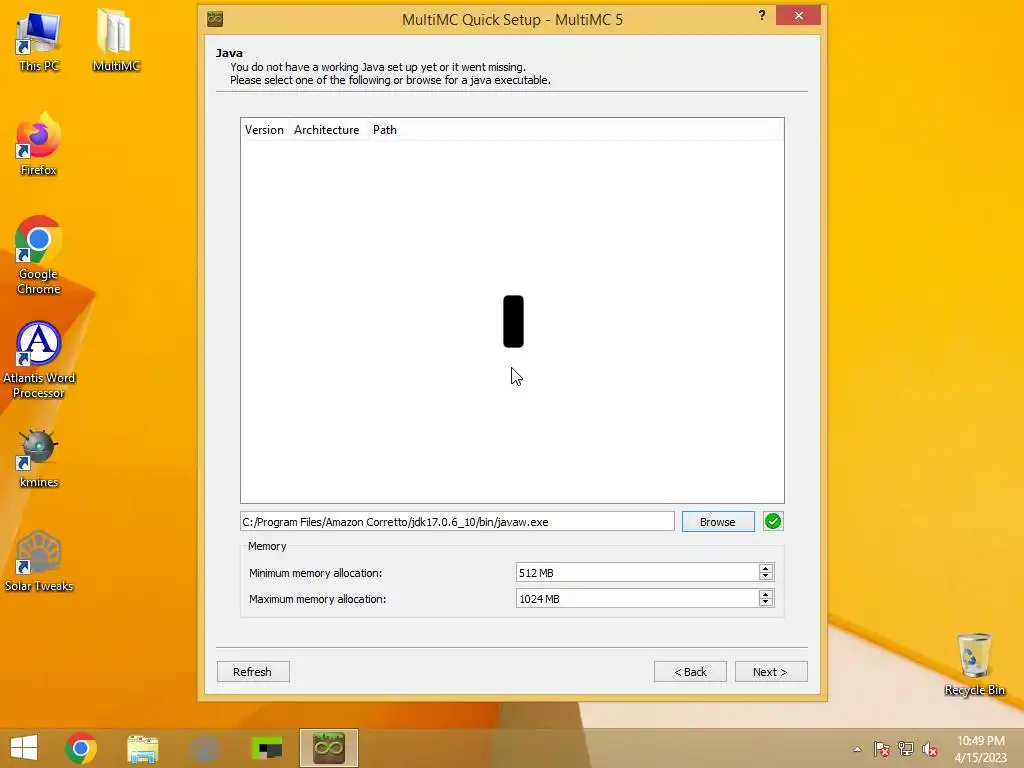This screenshot has height=768, width=1024.
Task: Open Chrome from the taskbar
Action: pyautogui.click(x=81, y=748)
